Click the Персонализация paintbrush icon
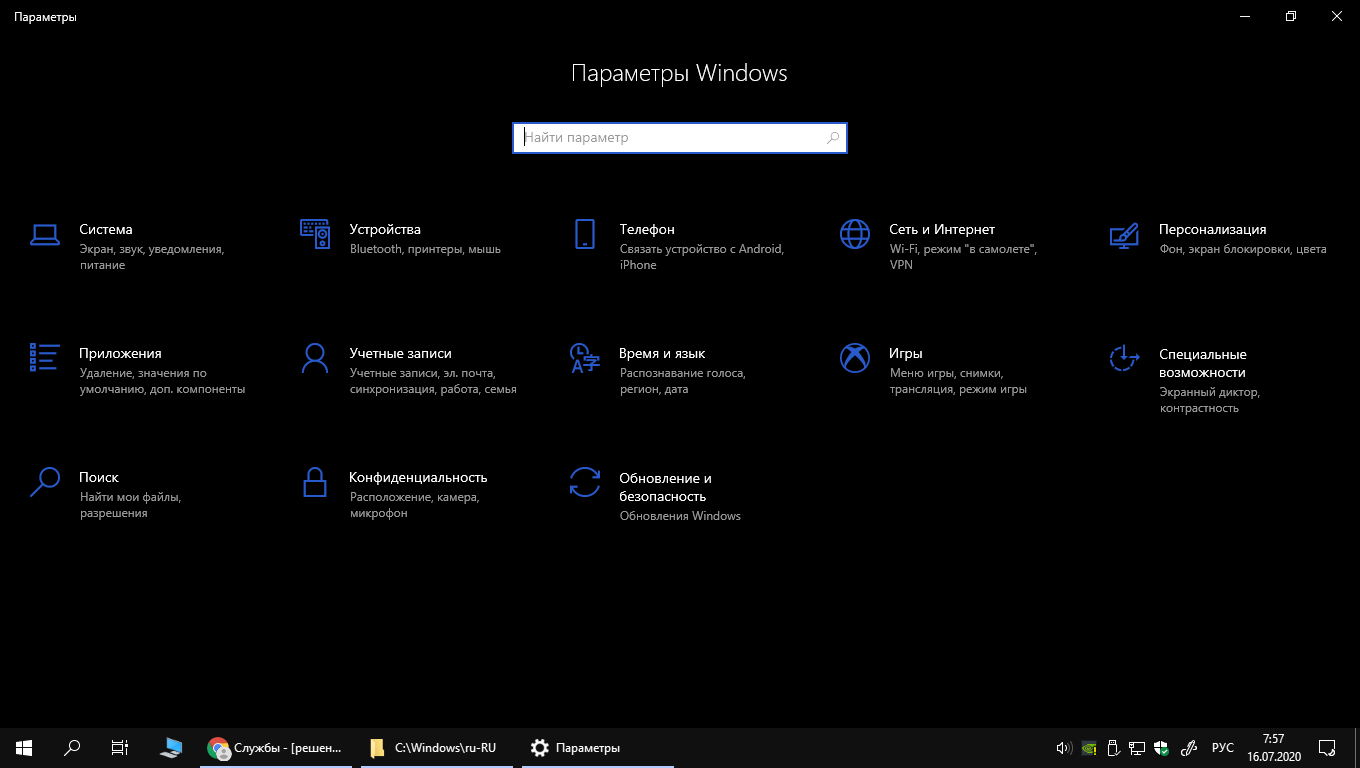 pyautogui.click(x=1125, y=234)
